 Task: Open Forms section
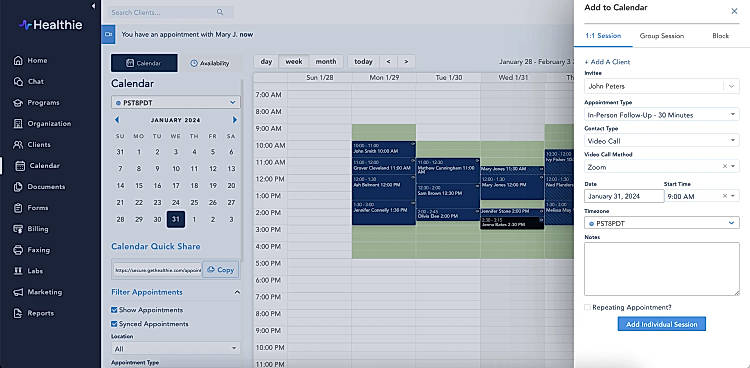[x=31, y=208]
